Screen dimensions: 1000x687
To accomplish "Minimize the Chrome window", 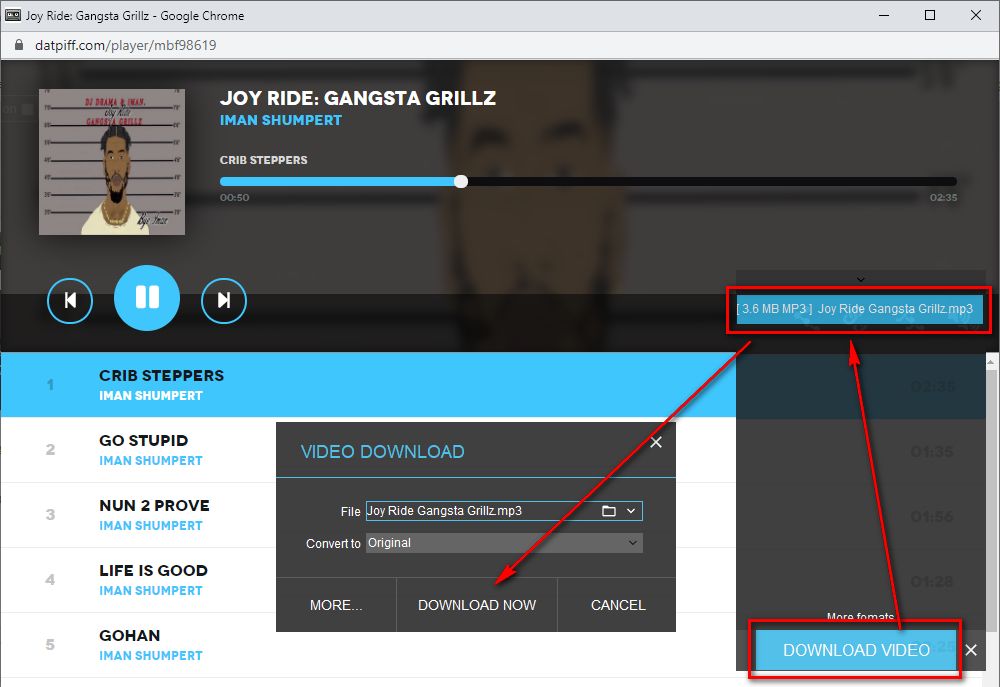I will coord(884,15).
